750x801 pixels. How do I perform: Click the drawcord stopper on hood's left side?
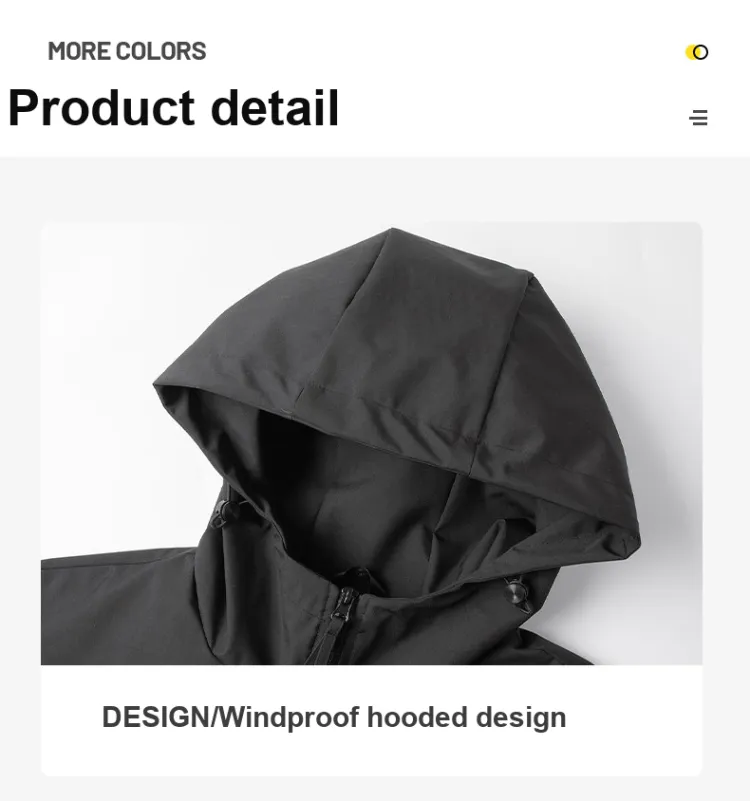click(226, 512)
